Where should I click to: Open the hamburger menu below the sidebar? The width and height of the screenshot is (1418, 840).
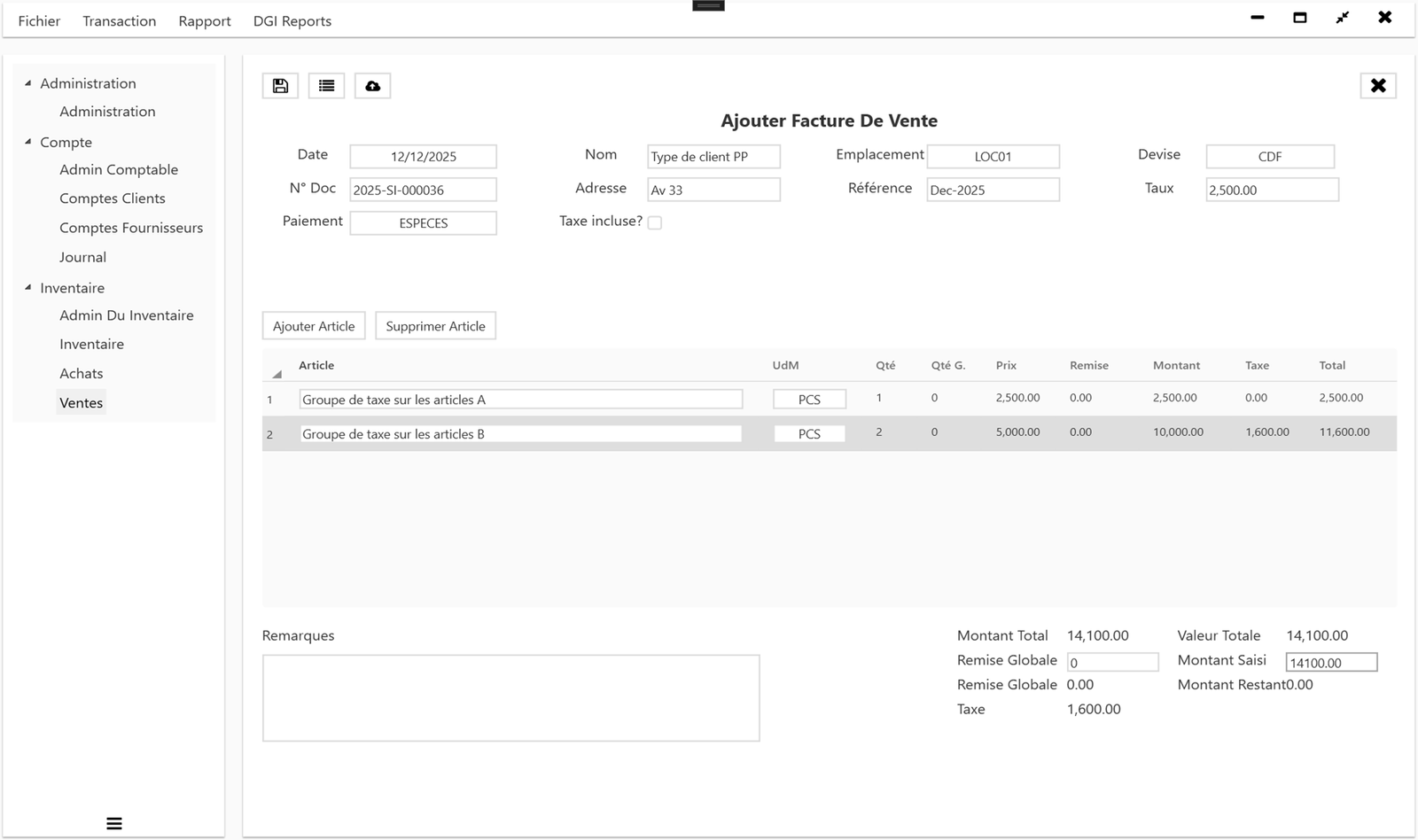[113, 823]
